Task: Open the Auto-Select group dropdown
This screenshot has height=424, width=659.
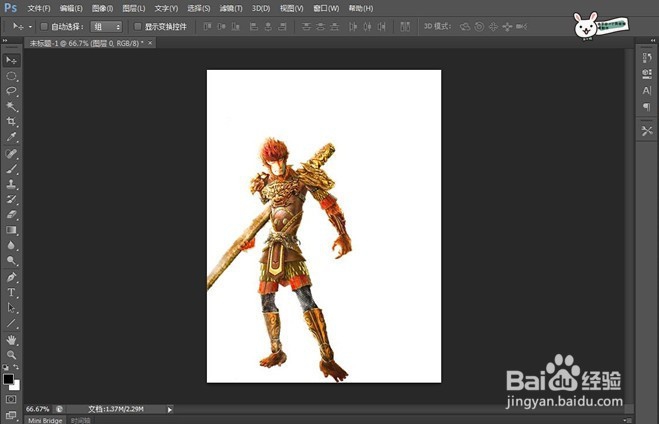Action: click(x=106, y=26)
